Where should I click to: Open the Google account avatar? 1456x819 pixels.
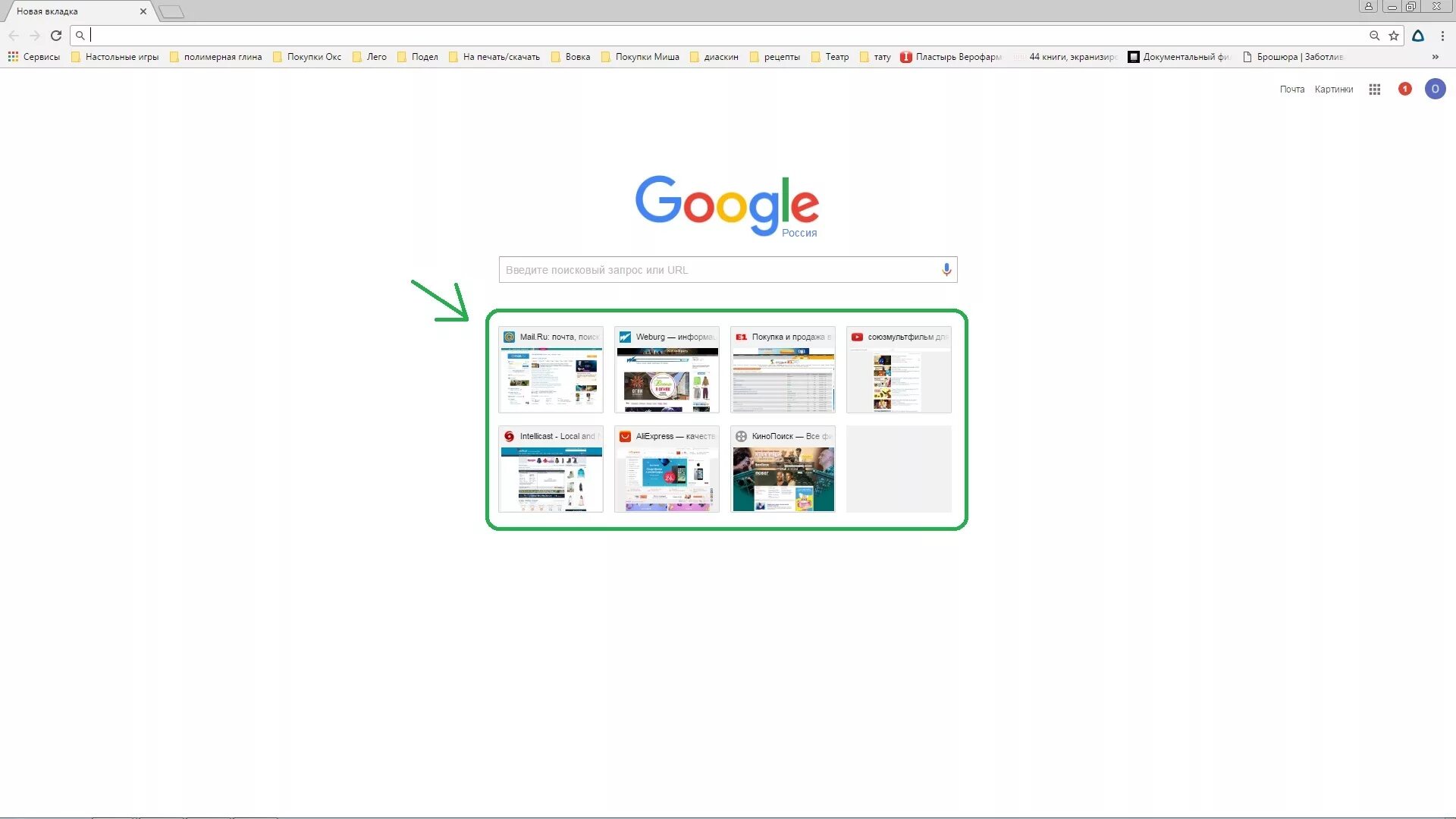tap(1435, 89)
